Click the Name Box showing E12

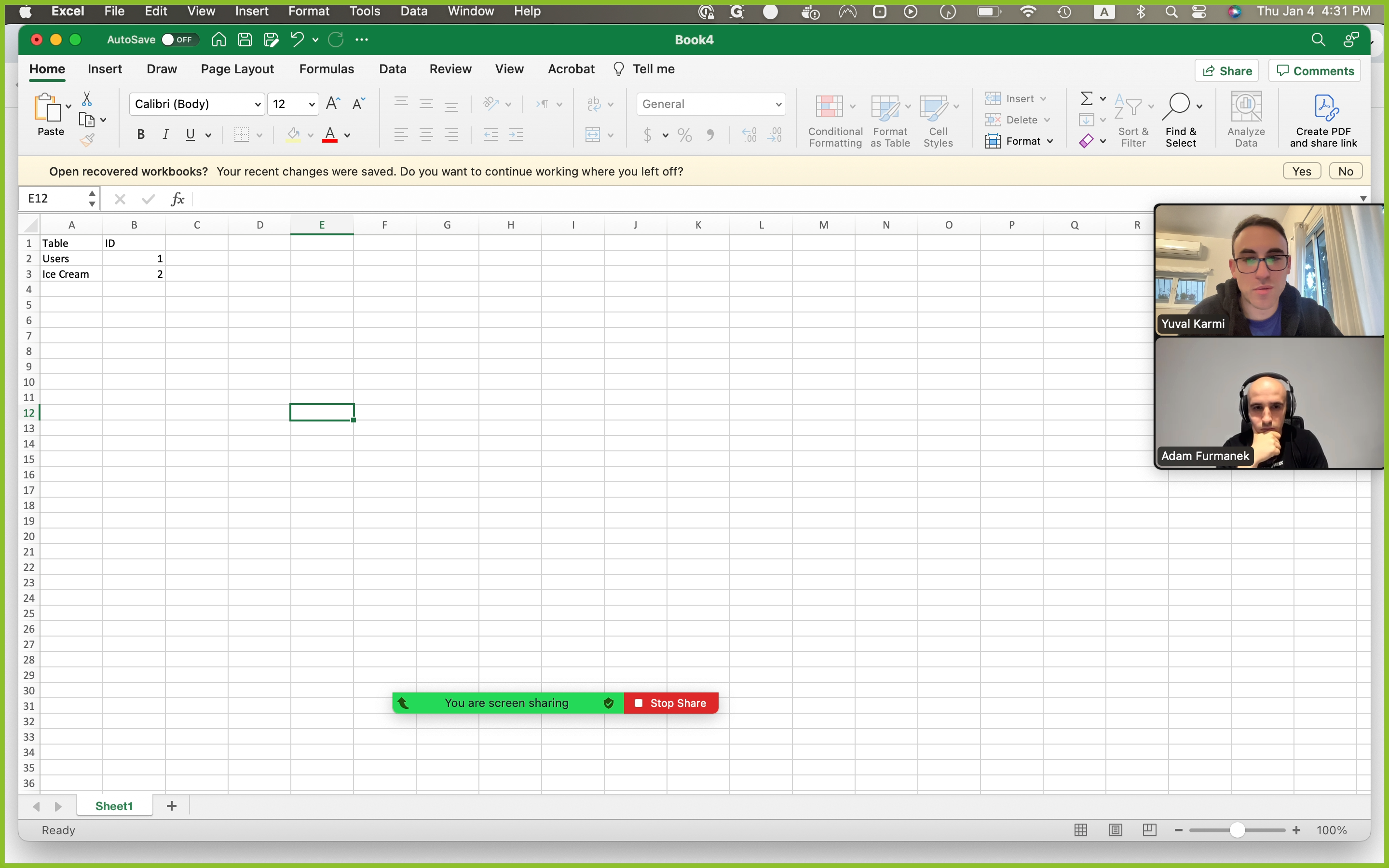coord(58,199)
